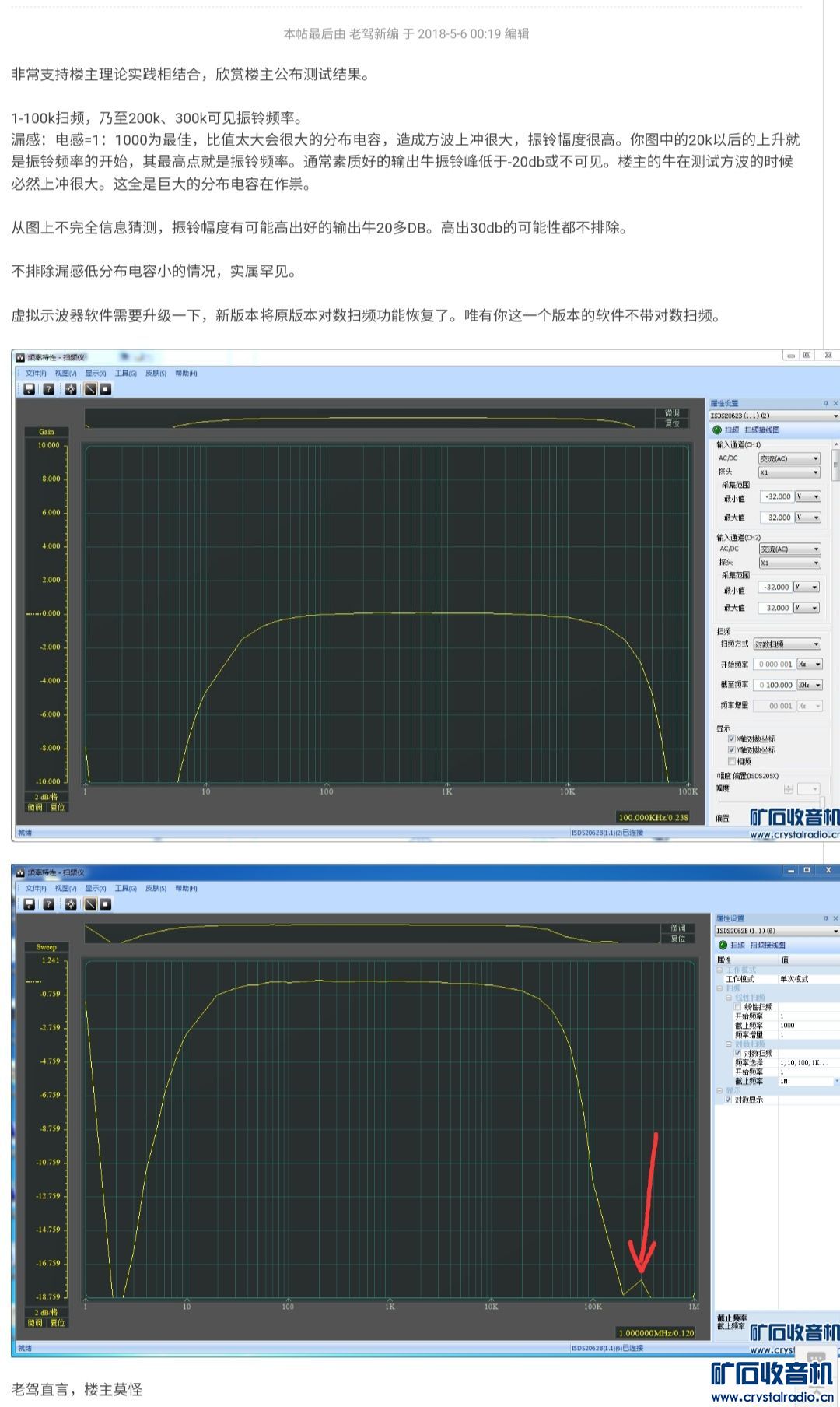Open 显示(X) menu in upper window
This screenshot has width=840, height=1407.
tap(96, 374)
